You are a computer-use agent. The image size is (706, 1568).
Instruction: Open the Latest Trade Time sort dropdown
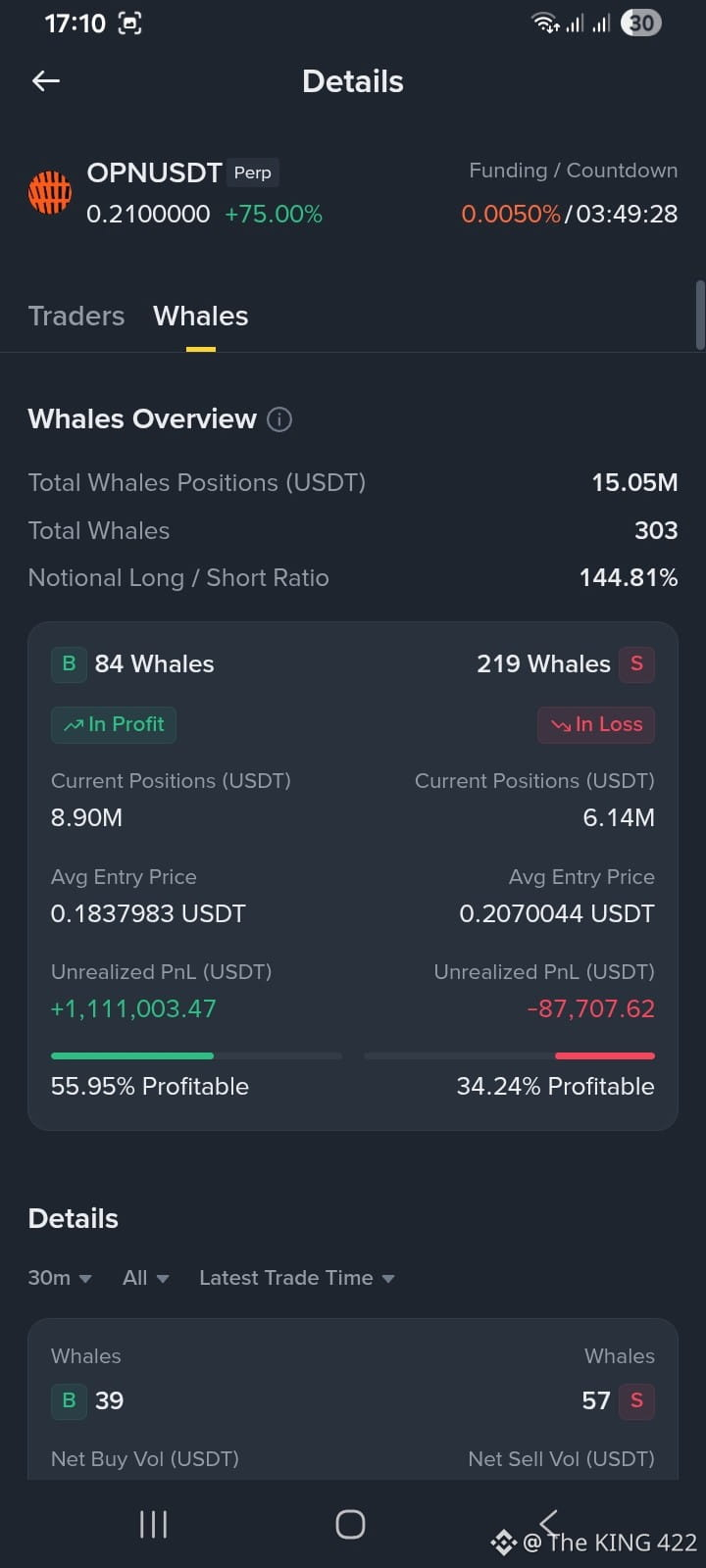point(297,1278)
